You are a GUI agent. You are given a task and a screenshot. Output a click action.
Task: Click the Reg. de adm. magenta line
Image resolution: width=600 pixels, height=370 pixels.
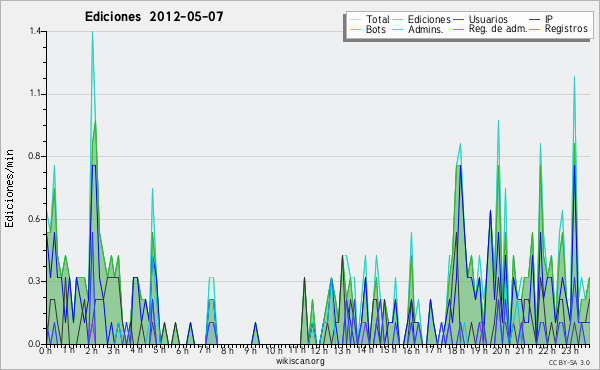pyautogui.click(x=458, y=29)
